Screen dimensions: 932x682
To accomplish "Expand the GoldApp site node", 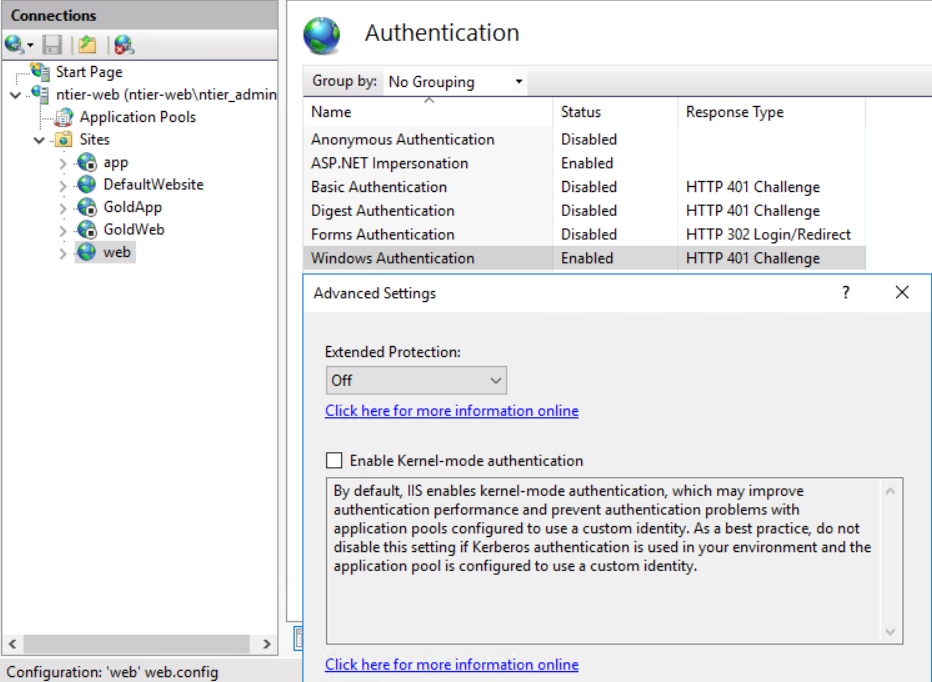I will tap(63, 208).
